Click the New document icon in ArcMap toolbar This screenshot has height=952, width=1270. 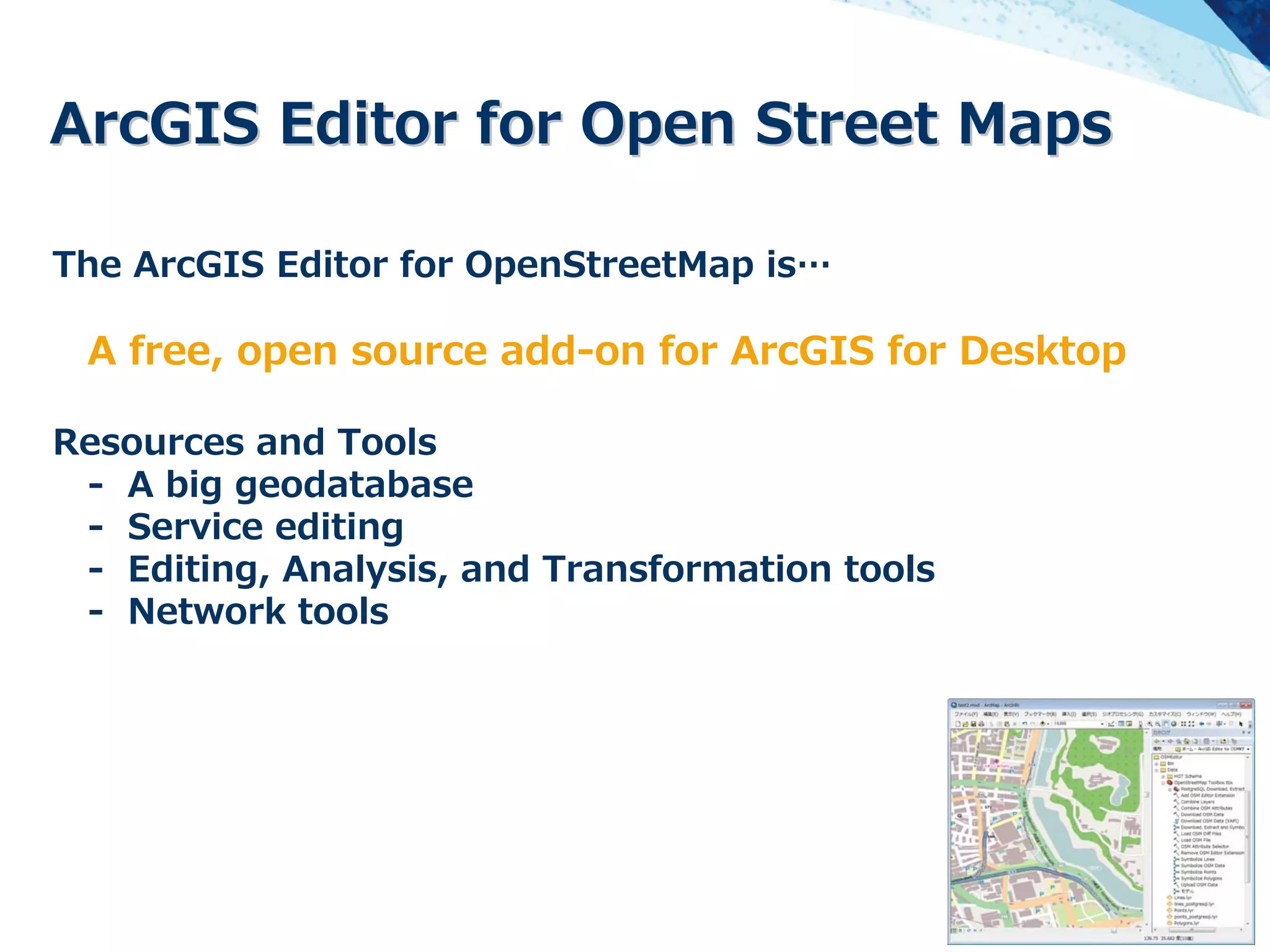pos(957,724)
